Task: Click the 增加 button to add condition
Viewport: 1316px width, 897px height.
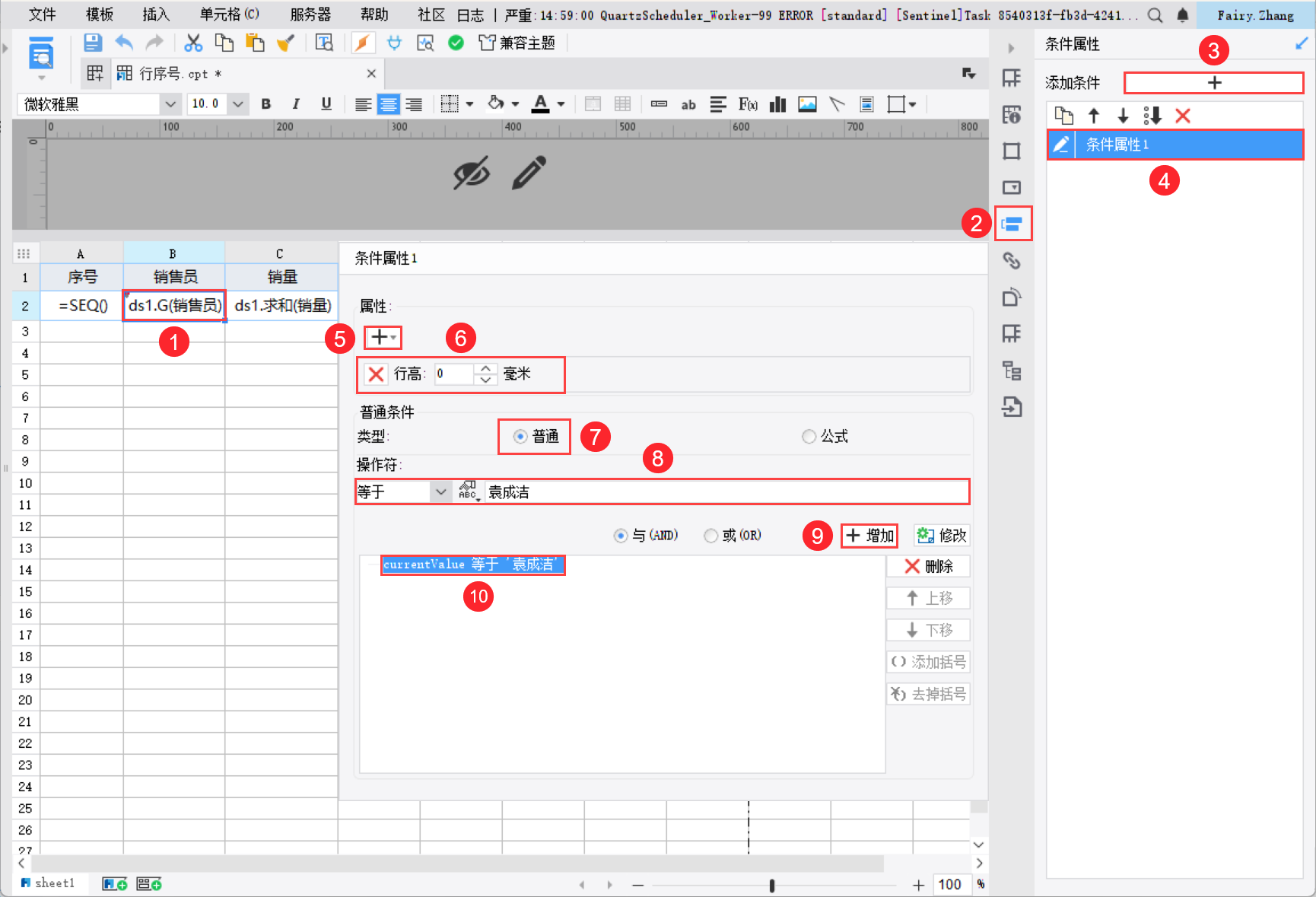Action: 869,536
